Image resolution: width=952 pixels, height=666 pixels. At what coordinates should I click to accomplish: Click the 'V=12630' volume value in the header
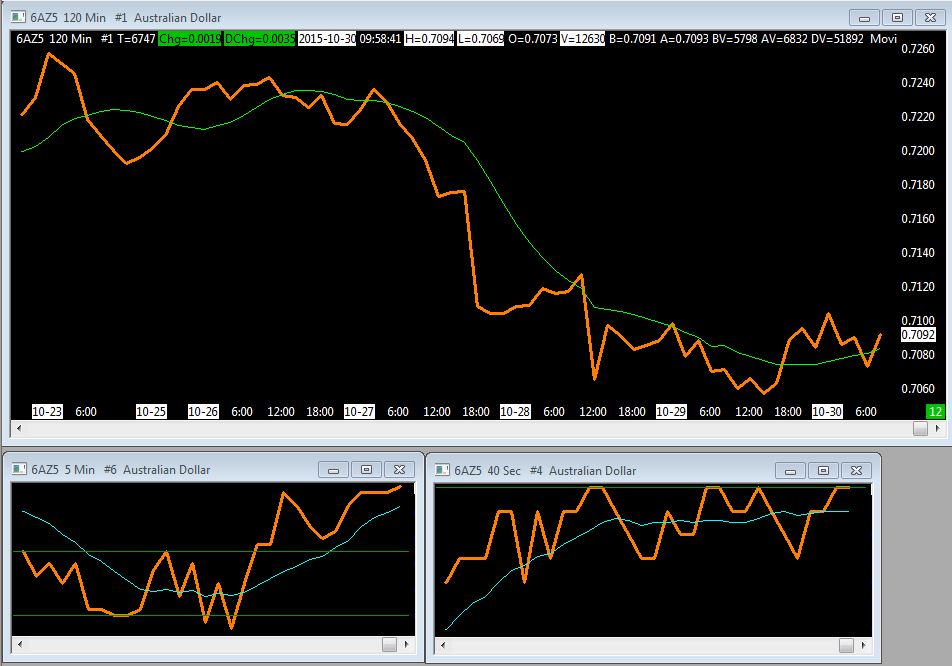coord(582,39)
